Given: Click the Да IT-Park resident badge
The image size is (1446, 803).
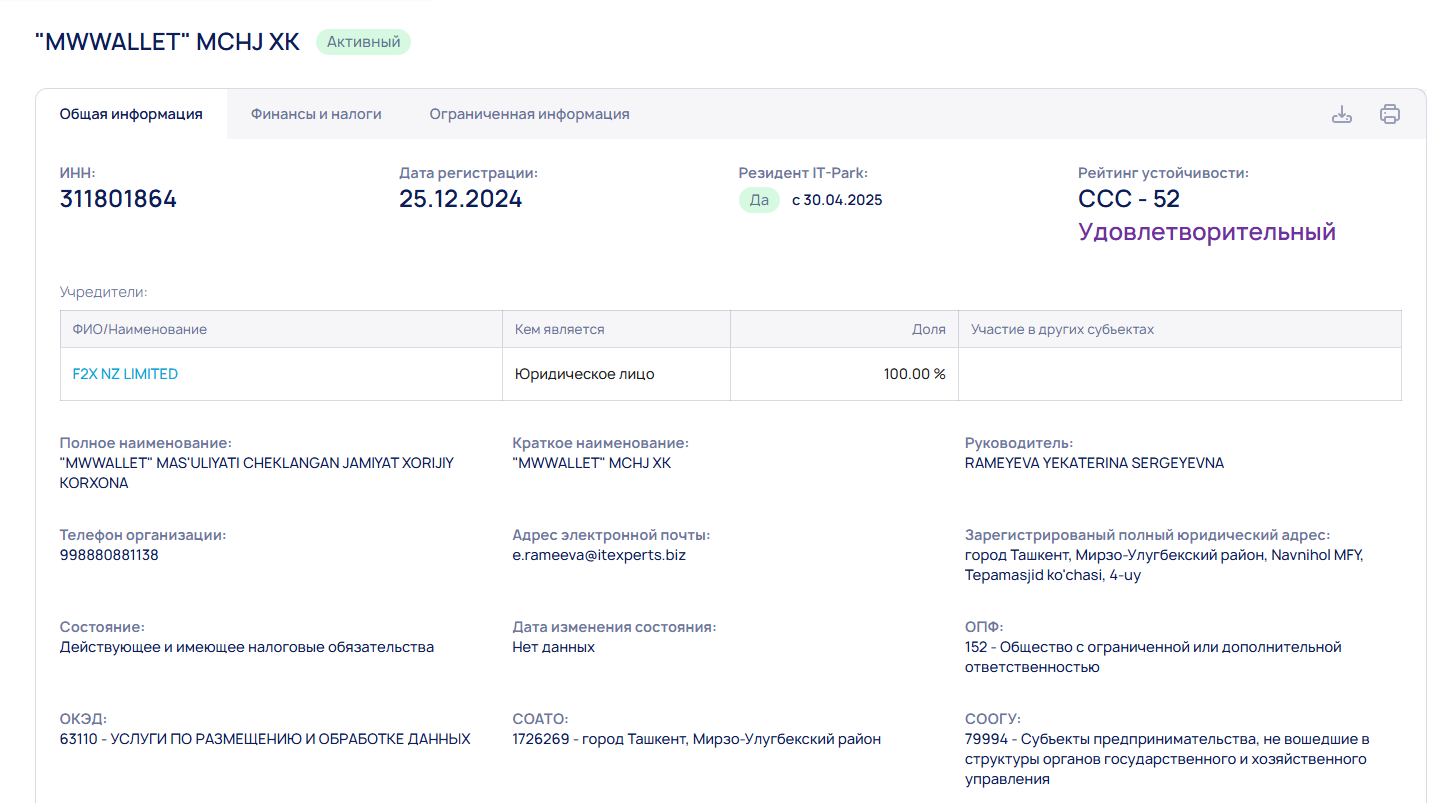Looking at the screenshot, I should pyautogui.click(x=759, y=200).
